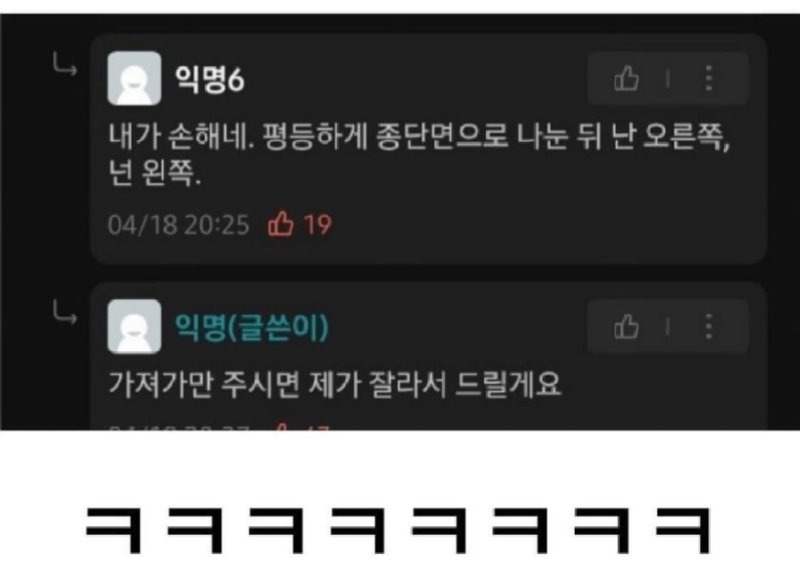Click the red thumbs-up icon next to 19
The height and width of the screenshot is (587, 800).
coord(281,224)
